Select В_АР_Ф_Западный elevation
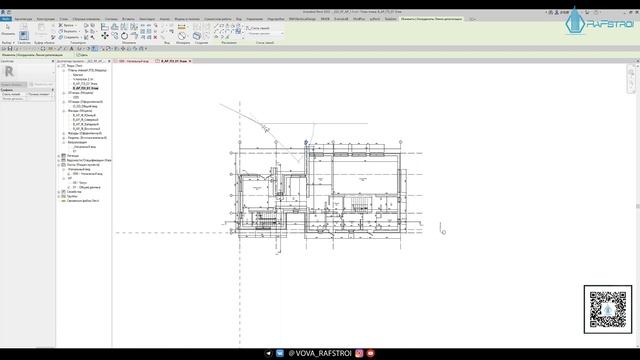This screenshot has width=640, height=360. coord(86,124)
